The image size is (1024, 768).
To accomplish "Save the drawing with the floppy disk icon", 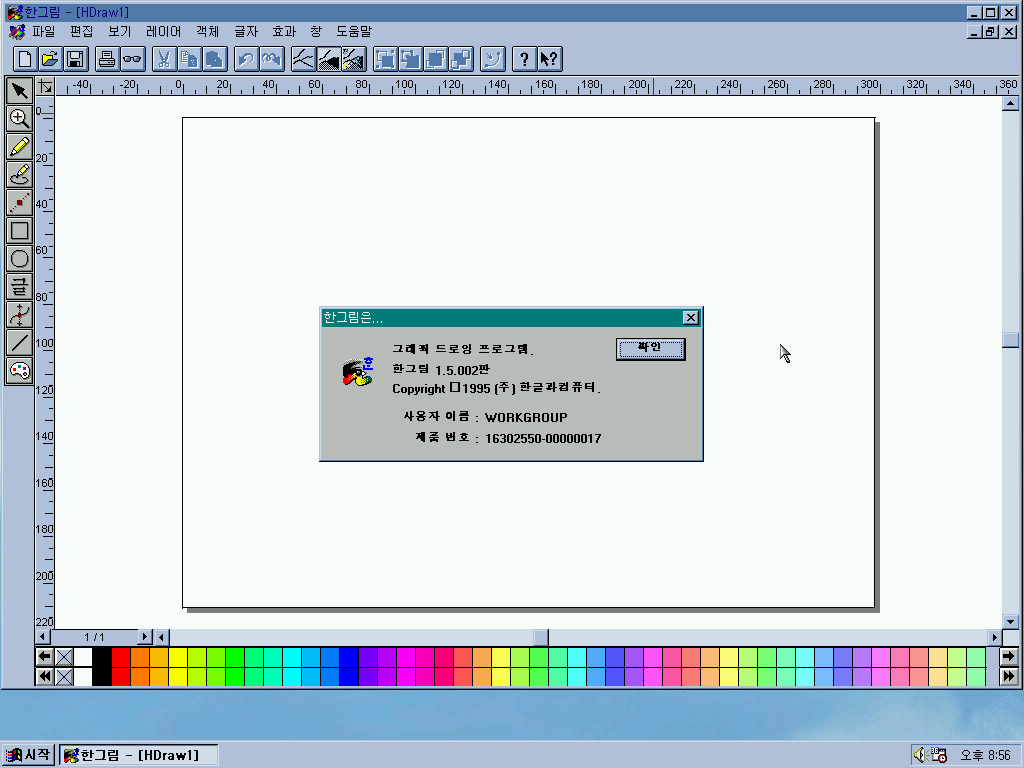I will [x=76, y=59].
